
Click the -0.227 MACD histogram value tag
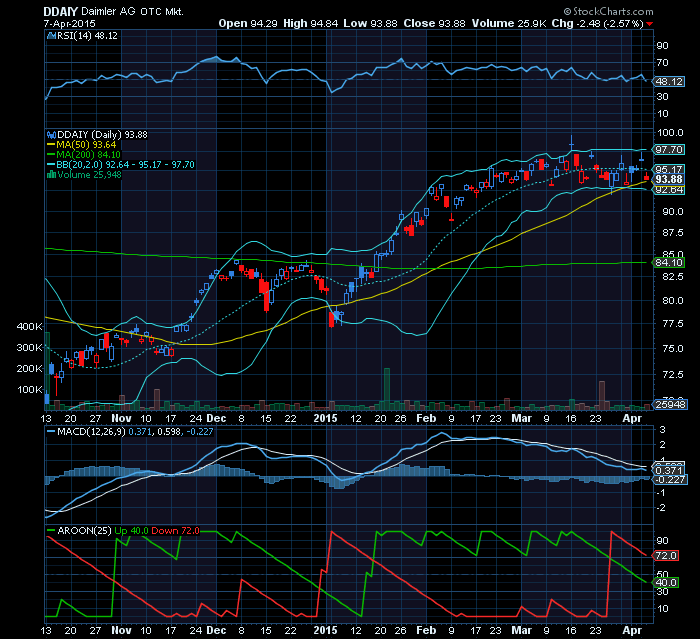coord(669,480)
